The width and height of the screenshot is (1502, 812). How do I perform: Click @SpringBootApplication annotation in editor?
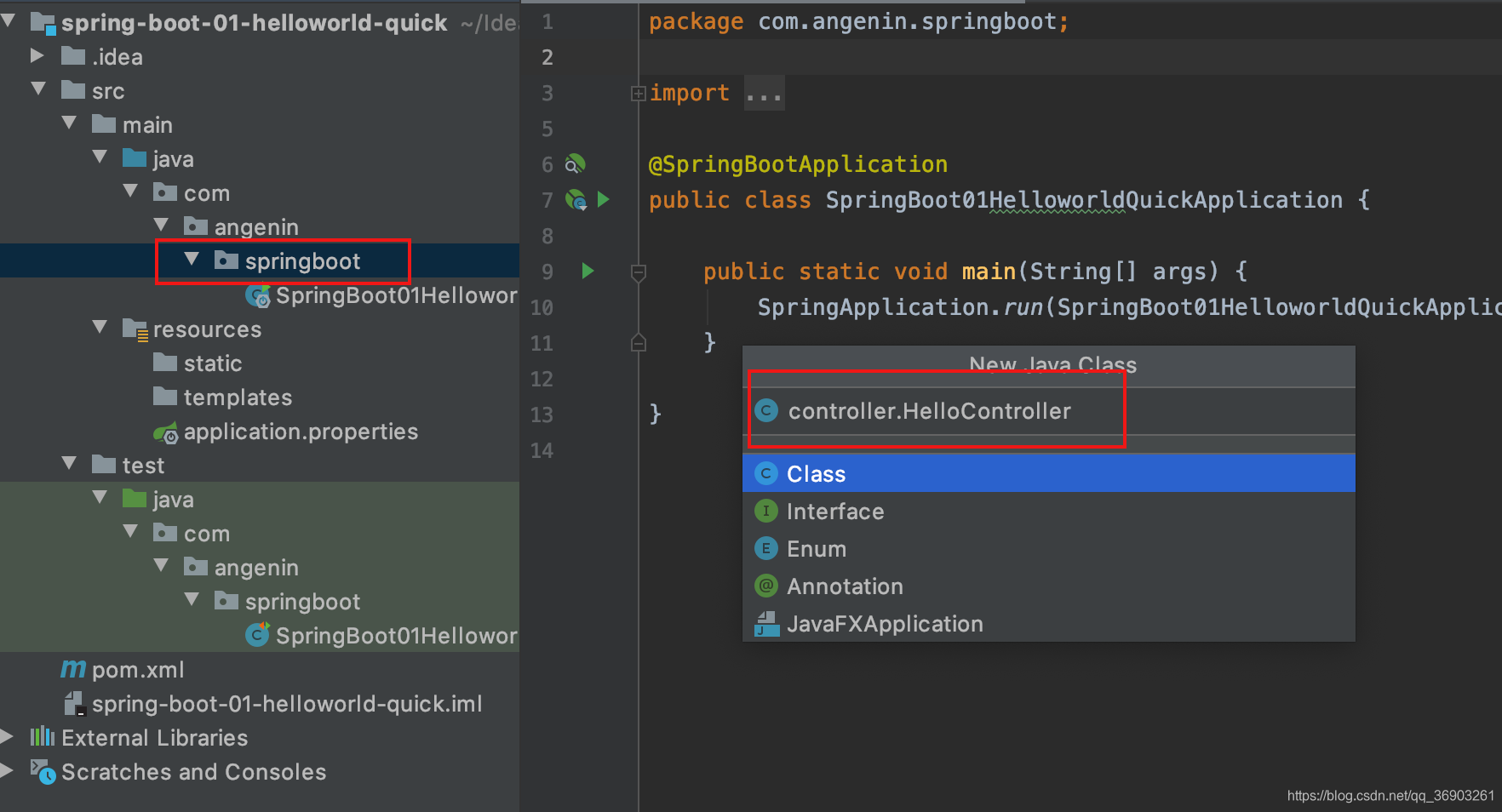[x=798, y=164]
